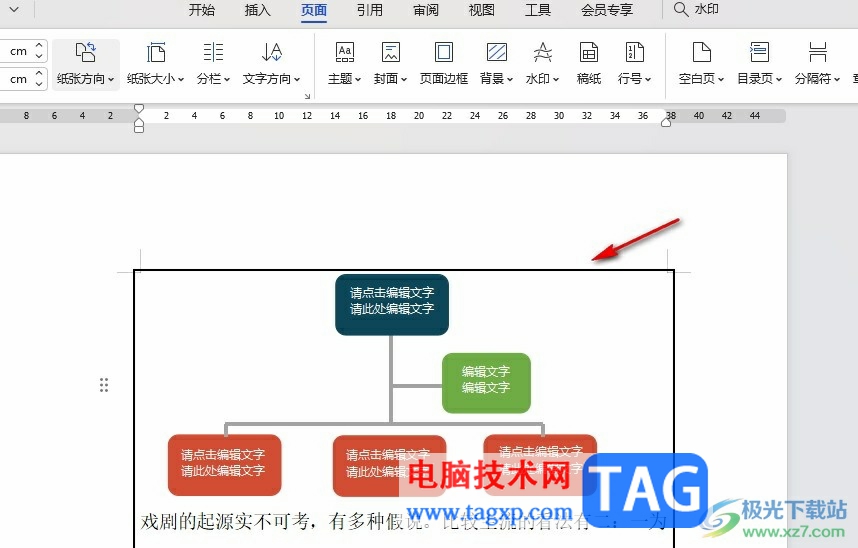Click the 稿纸 manuscript paper button

coord(589,64)
